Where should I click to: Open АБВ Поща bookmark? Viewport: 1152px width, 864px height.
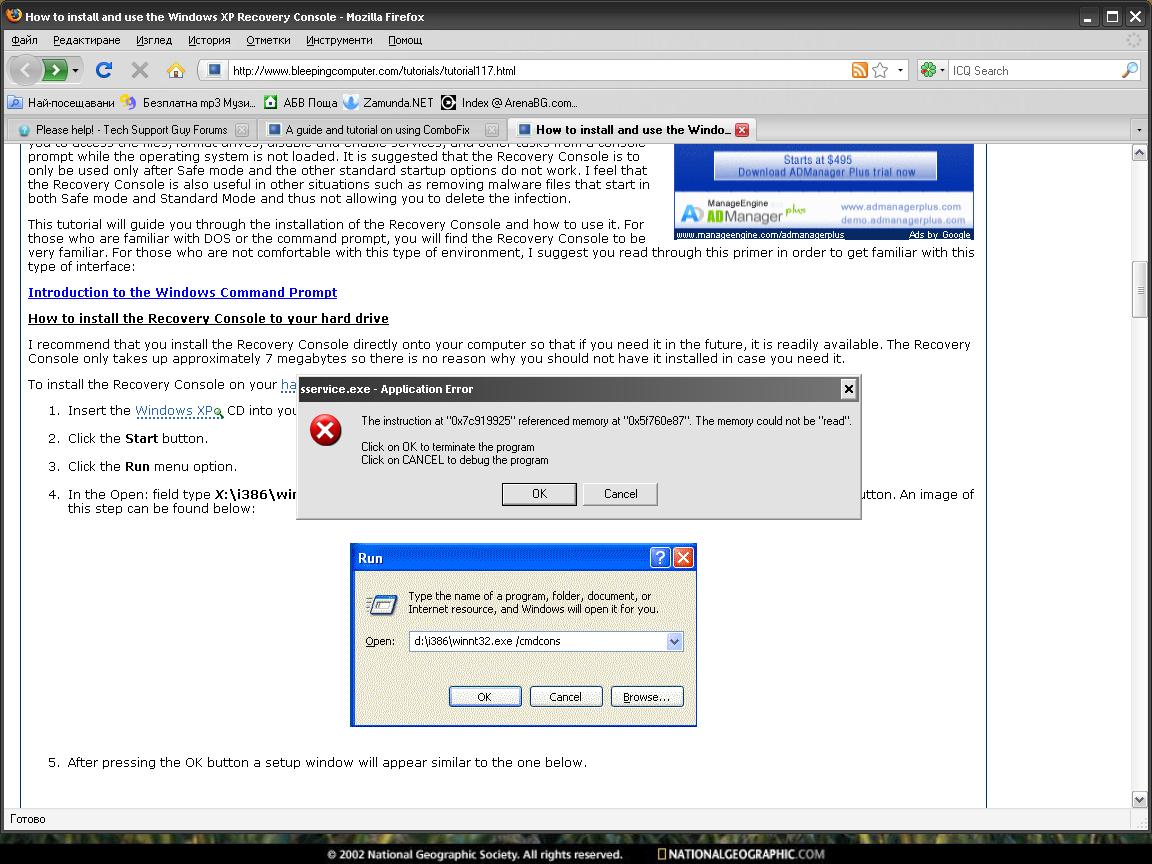pyautogui.click(x=300, y=102)
